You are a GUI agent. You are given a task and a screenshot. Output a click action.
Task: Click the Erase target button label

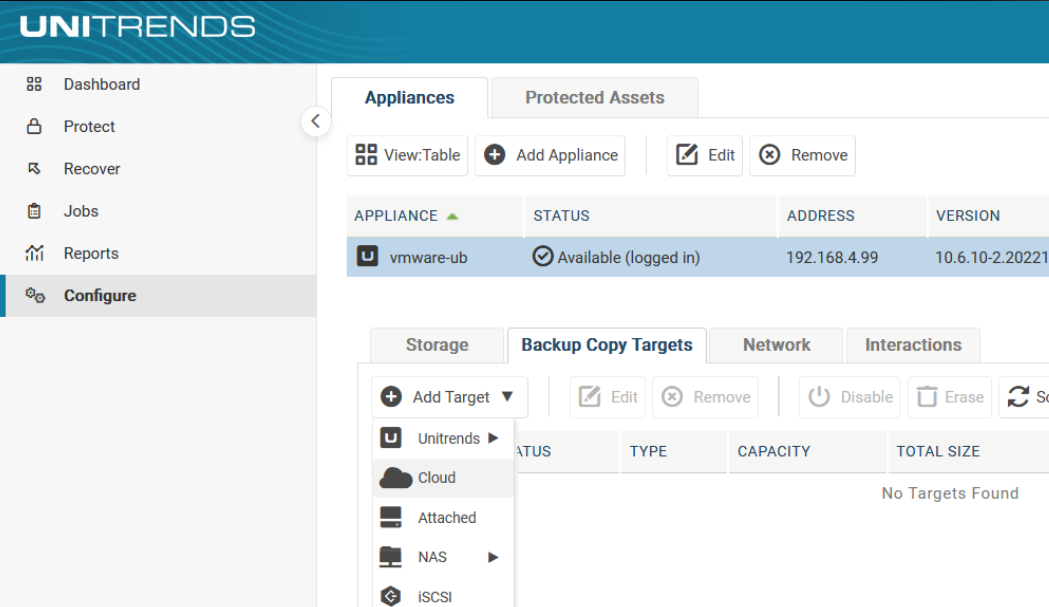pos(964,397)
